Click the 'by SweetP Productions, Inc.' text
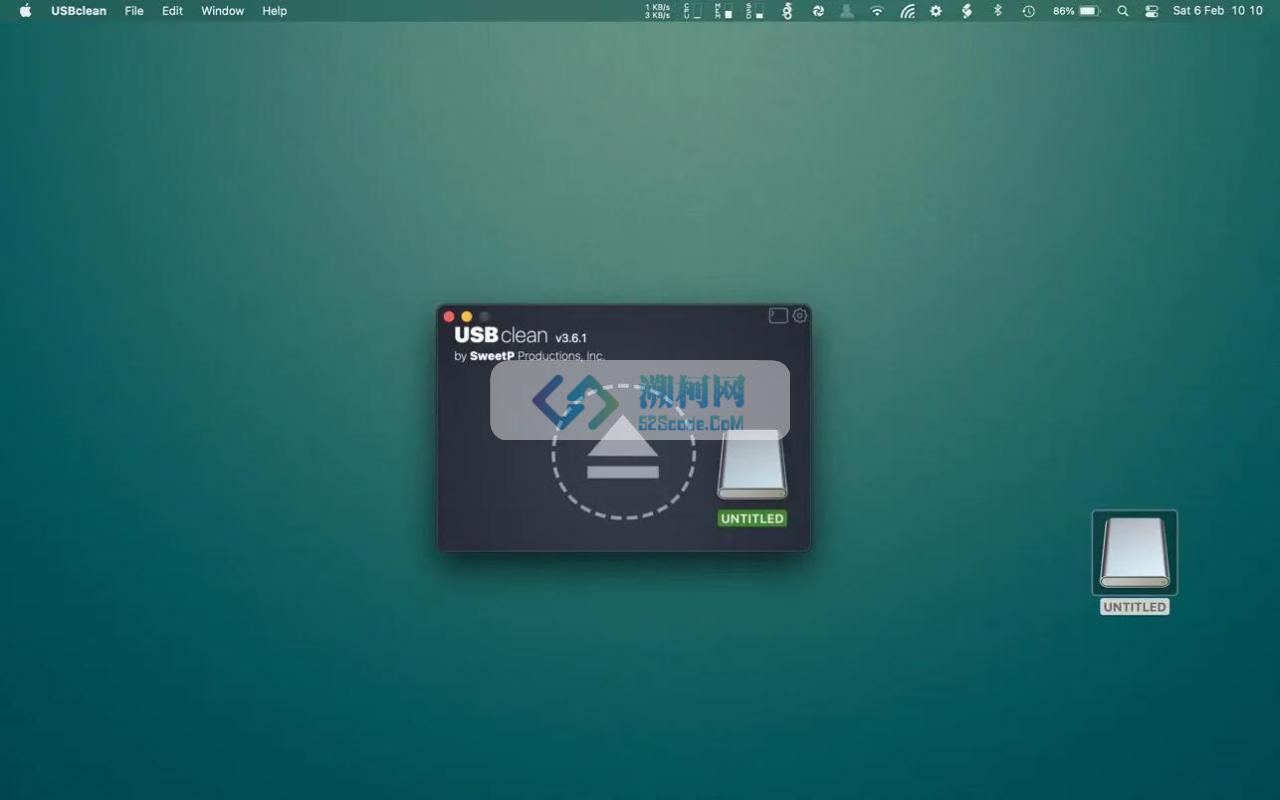This screenshot has width=1280, height=800. pyautogui.click(x=529, y=356)
